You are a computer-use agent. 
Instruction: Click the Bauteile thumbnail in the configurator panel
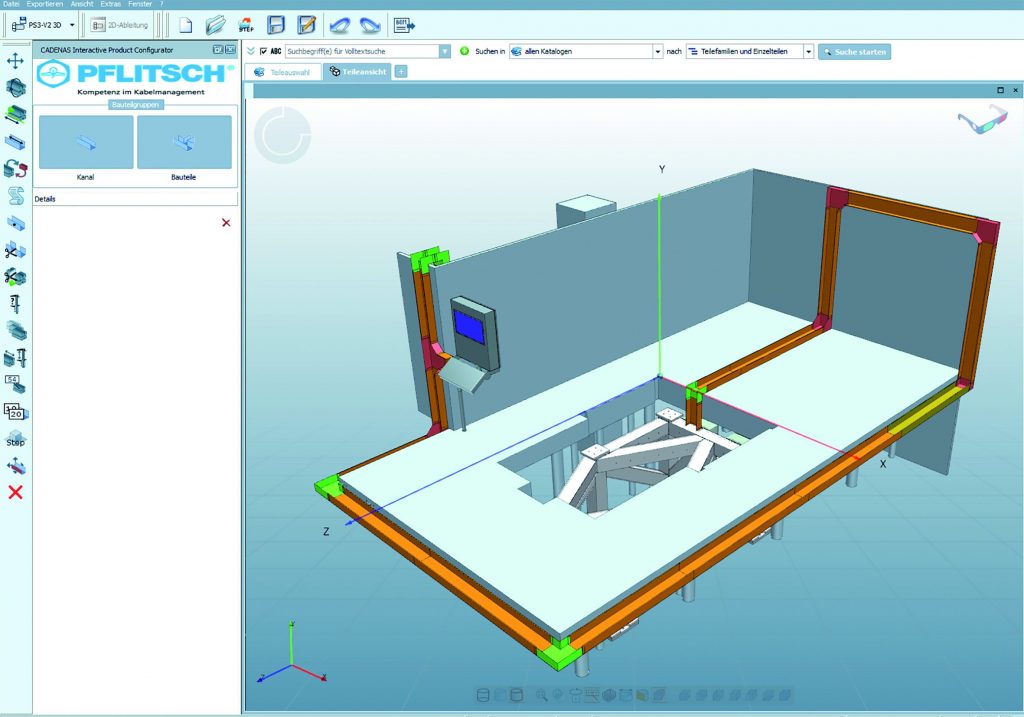pos(184,142)
